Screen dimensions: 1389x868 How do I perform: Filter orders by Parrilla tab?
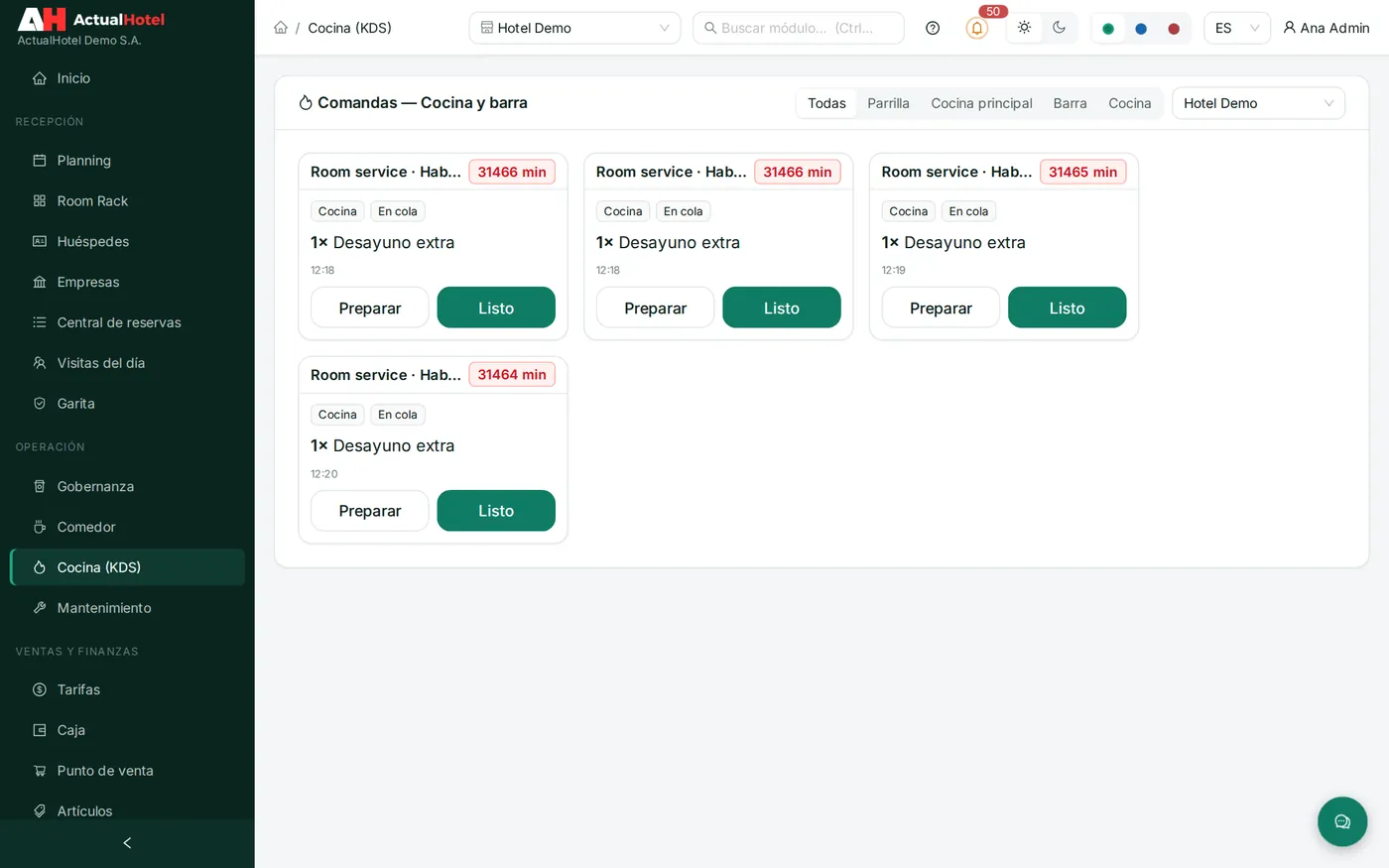(x=888, y=103)
